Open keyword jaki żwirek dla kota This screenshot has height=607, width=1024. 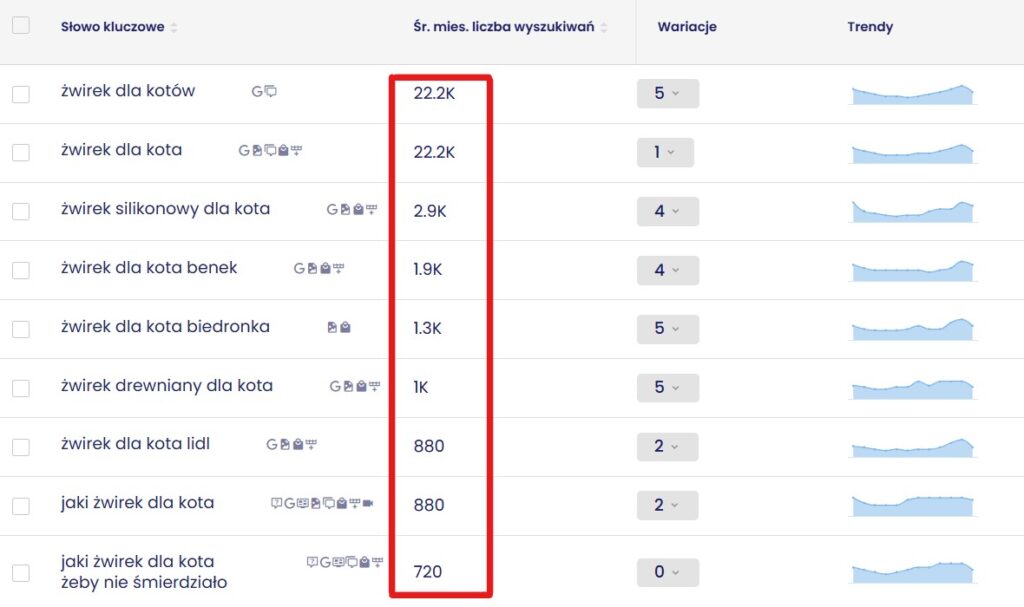pos(137,503)
